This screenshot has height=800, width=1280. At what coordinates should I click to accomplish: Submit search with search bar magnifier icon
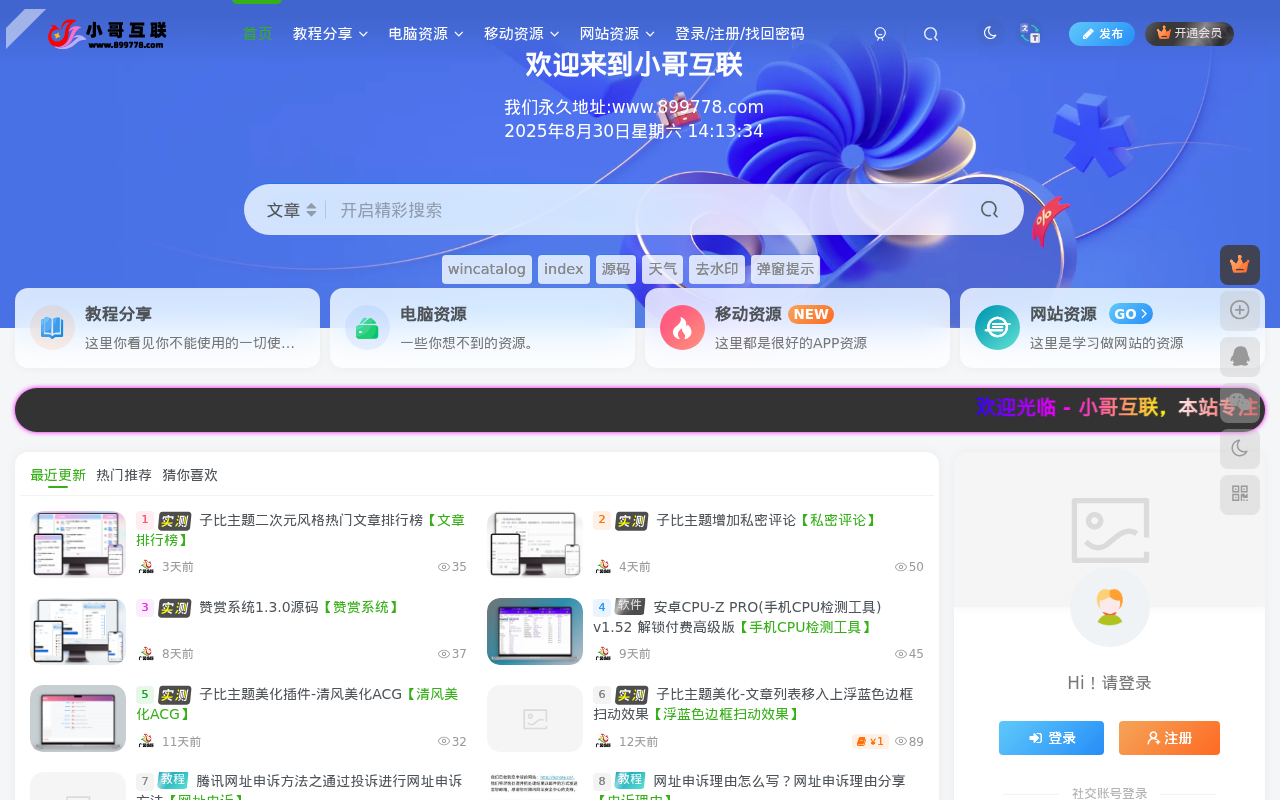989,210
